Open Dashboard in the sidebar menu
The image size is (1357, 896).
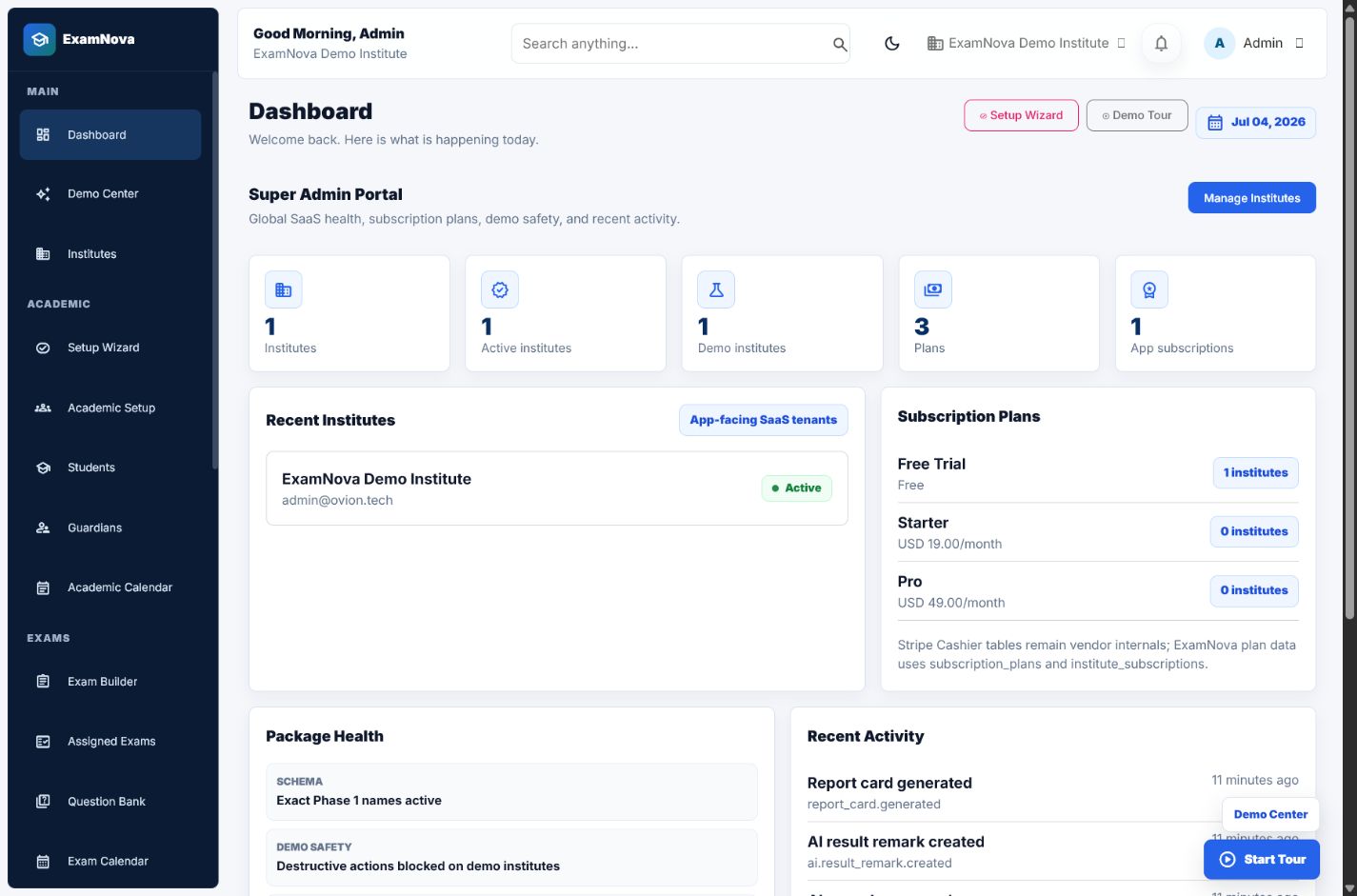pos(110,135)
